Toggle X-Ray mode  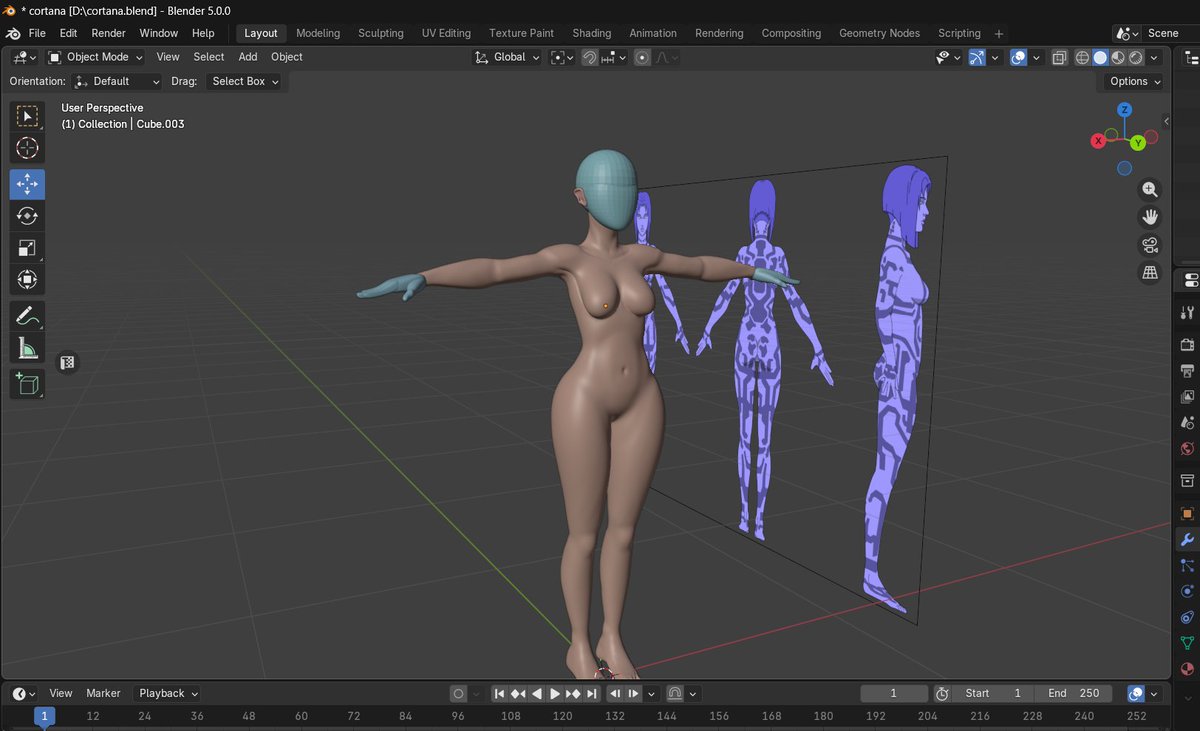pyautogui.click(x=1060, y=57)
